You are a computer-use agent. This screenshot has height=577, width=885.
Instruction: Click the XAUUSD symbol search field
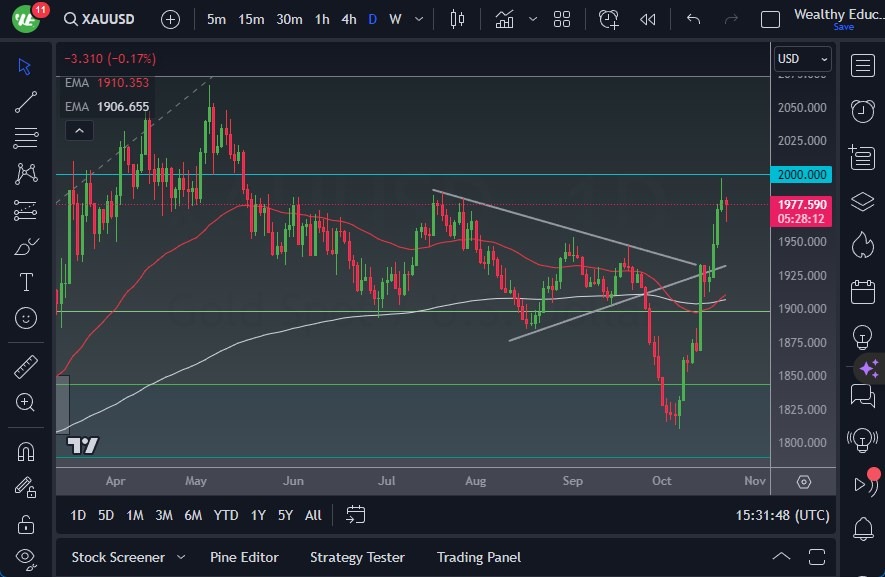(x=108, y=19)
